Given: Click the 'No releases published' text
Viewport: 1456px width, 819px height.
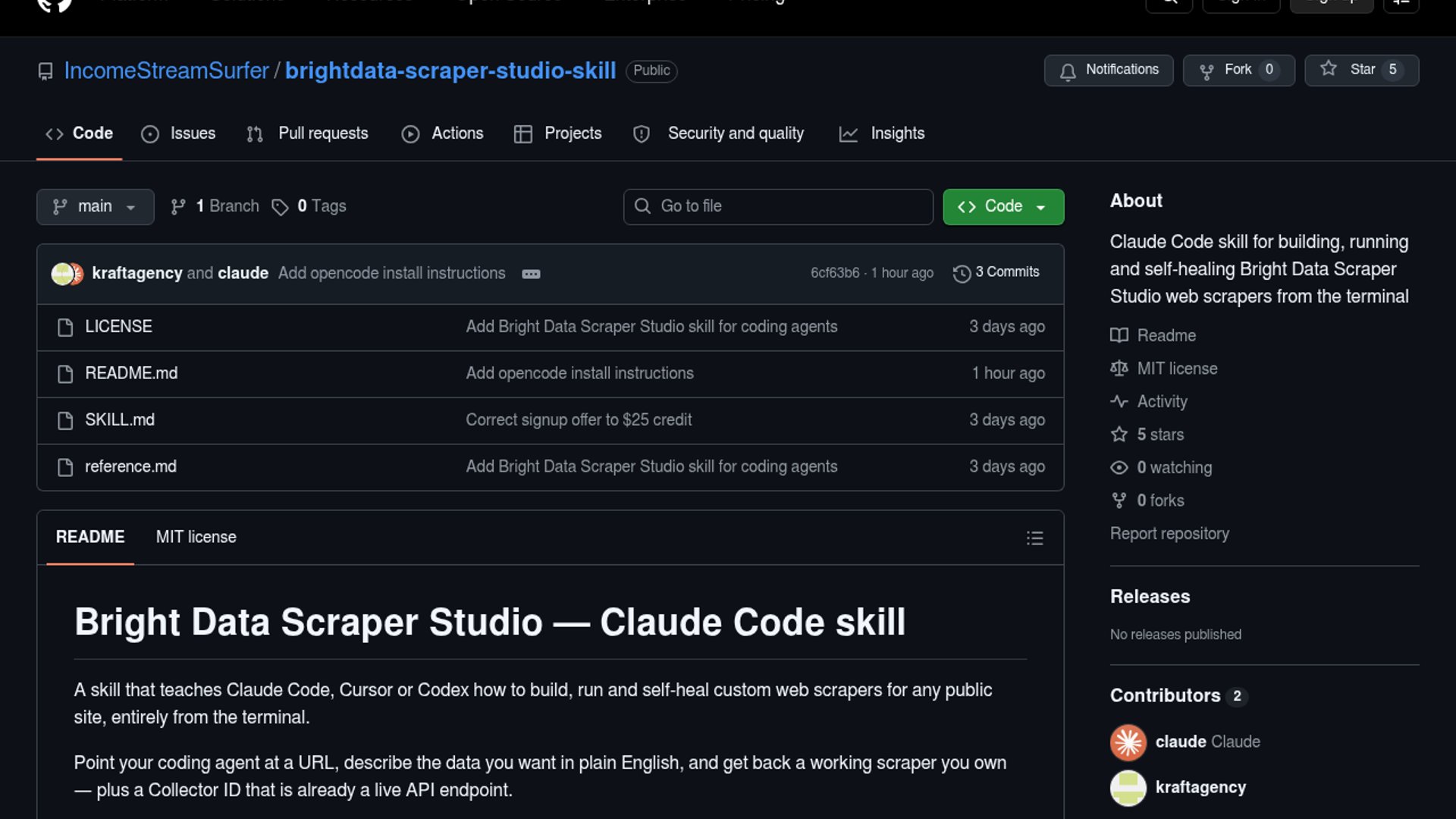Looking at the screenshot, I should tap(1175, 635).
